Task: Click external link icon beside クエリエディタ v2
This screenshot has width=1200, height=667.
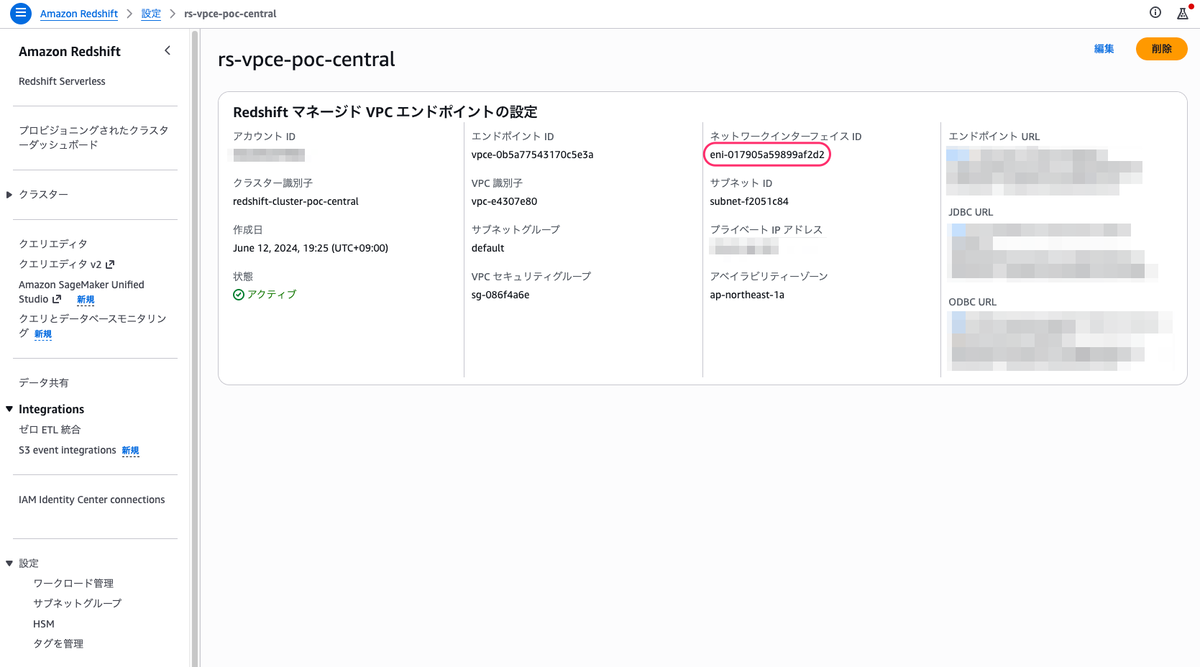Action: pos(110,265)
